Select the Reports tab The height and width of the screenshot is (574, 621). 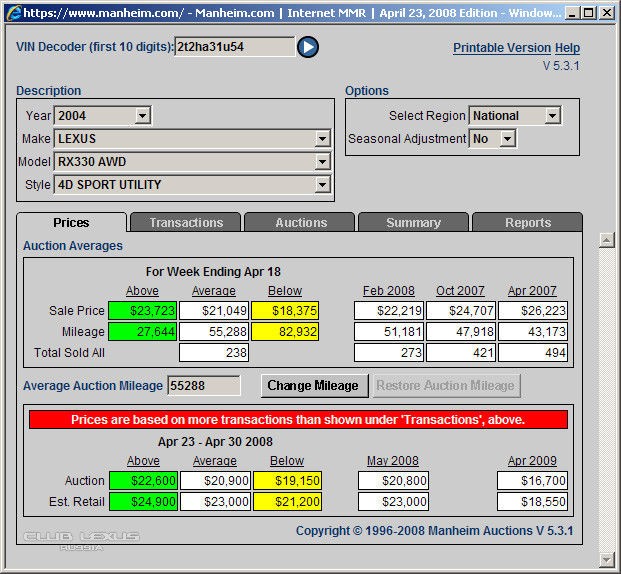[527, 222]
